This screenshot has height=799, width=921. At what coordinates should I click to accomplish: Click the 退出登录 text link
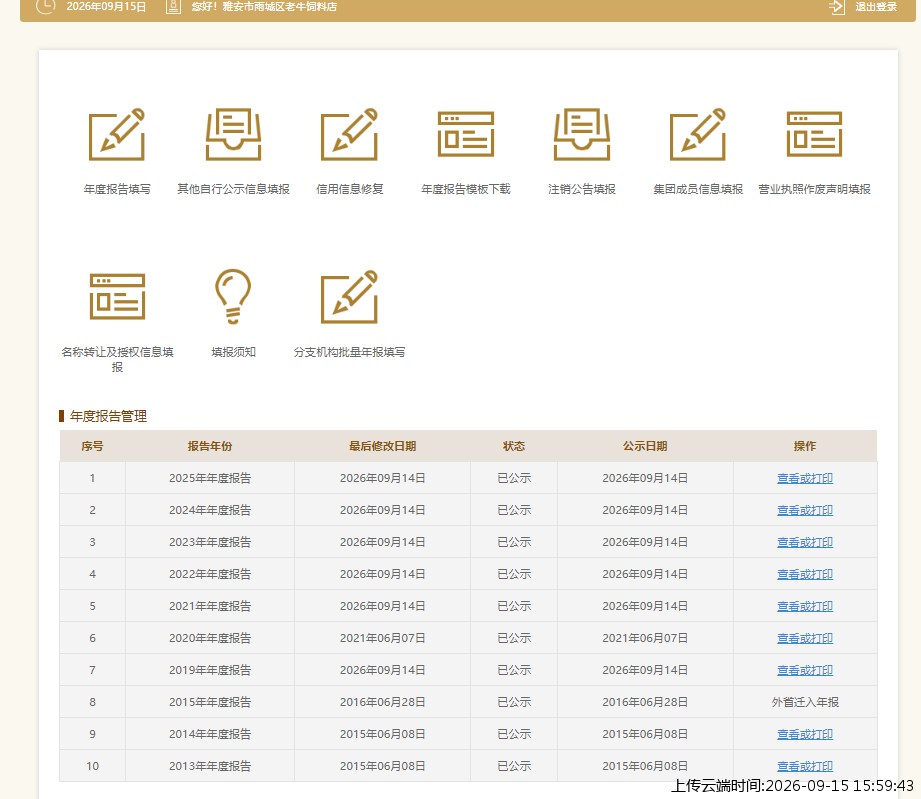click(x=876, y=7)
